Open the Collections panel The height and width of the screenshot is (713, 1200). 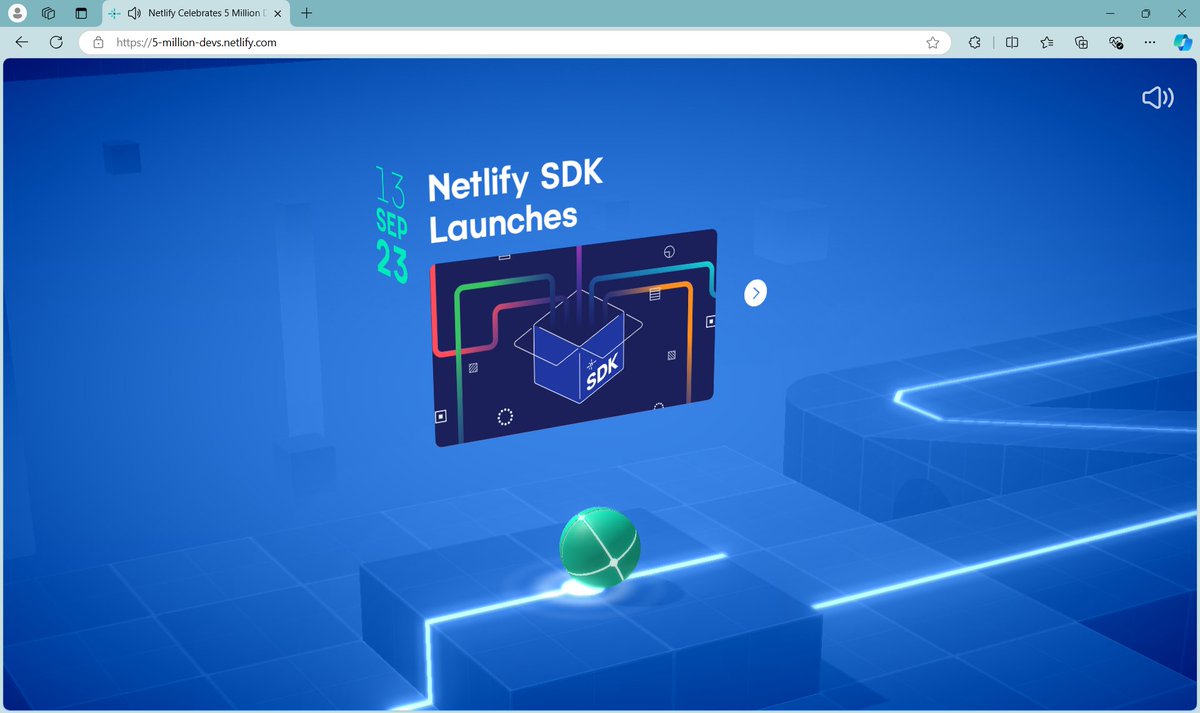pyautogui.click(x=1081, y=42)
